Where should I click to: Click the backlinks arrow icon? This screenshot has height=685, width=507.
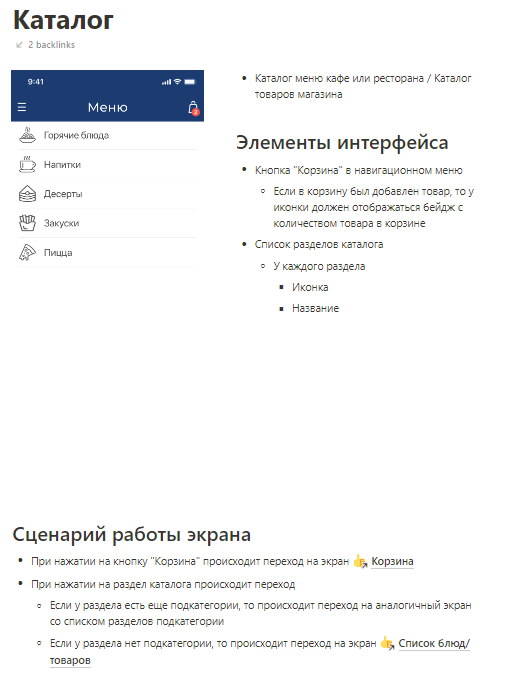(19, 45)
